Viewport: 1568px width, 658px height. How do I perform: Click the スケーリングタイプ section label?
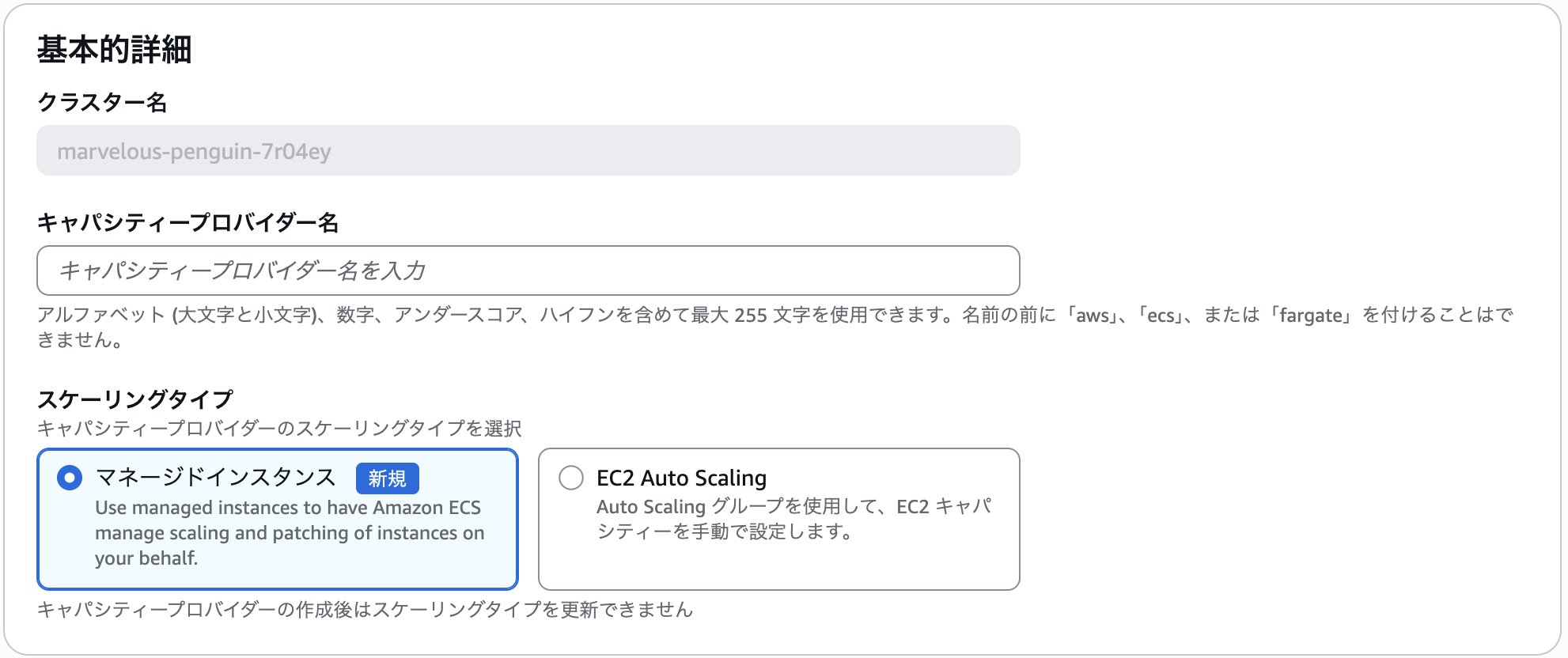click(x=135, y=399)
